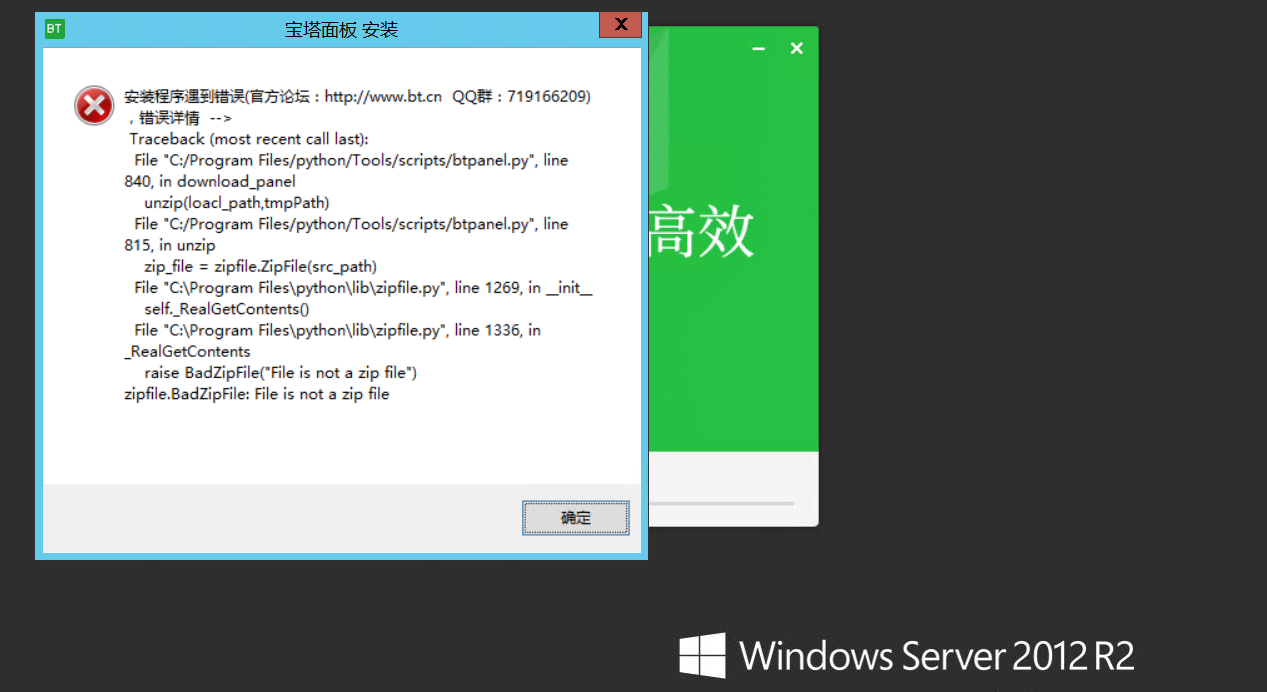Viewport: 1267px width, 692px height.
Task: Click the 宝塔面板 安装 title text
Action: 341,30
